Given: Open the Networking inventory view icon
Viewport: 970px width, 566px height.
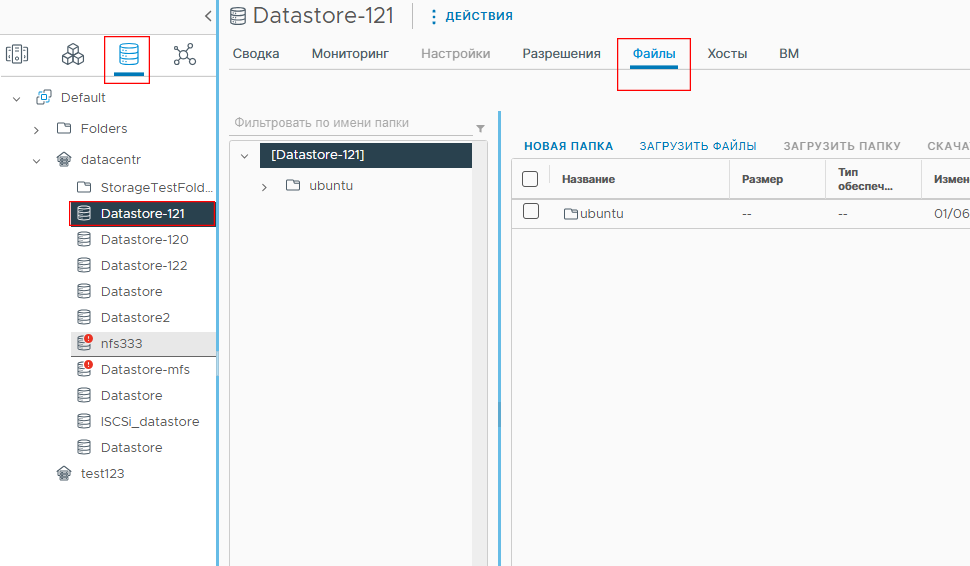Looking at the screenshot, I should [184, 54].
